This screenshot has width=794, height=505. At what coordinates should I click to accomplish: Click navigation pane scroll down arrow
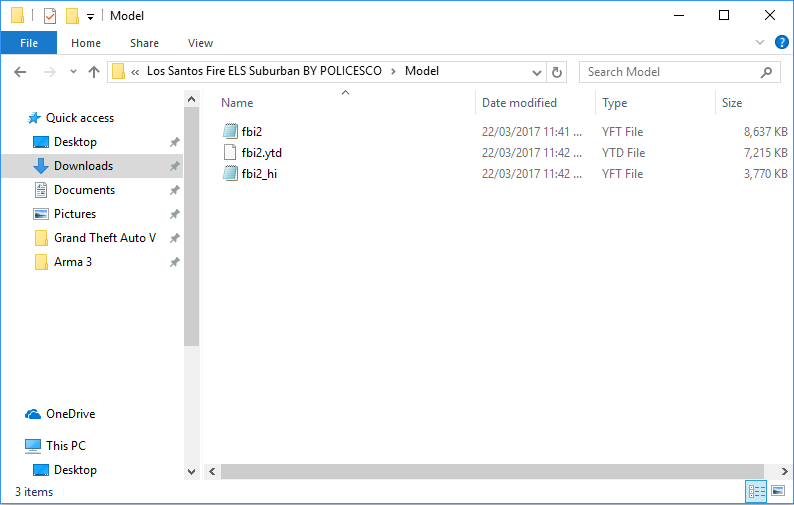[x=191, y=472]
